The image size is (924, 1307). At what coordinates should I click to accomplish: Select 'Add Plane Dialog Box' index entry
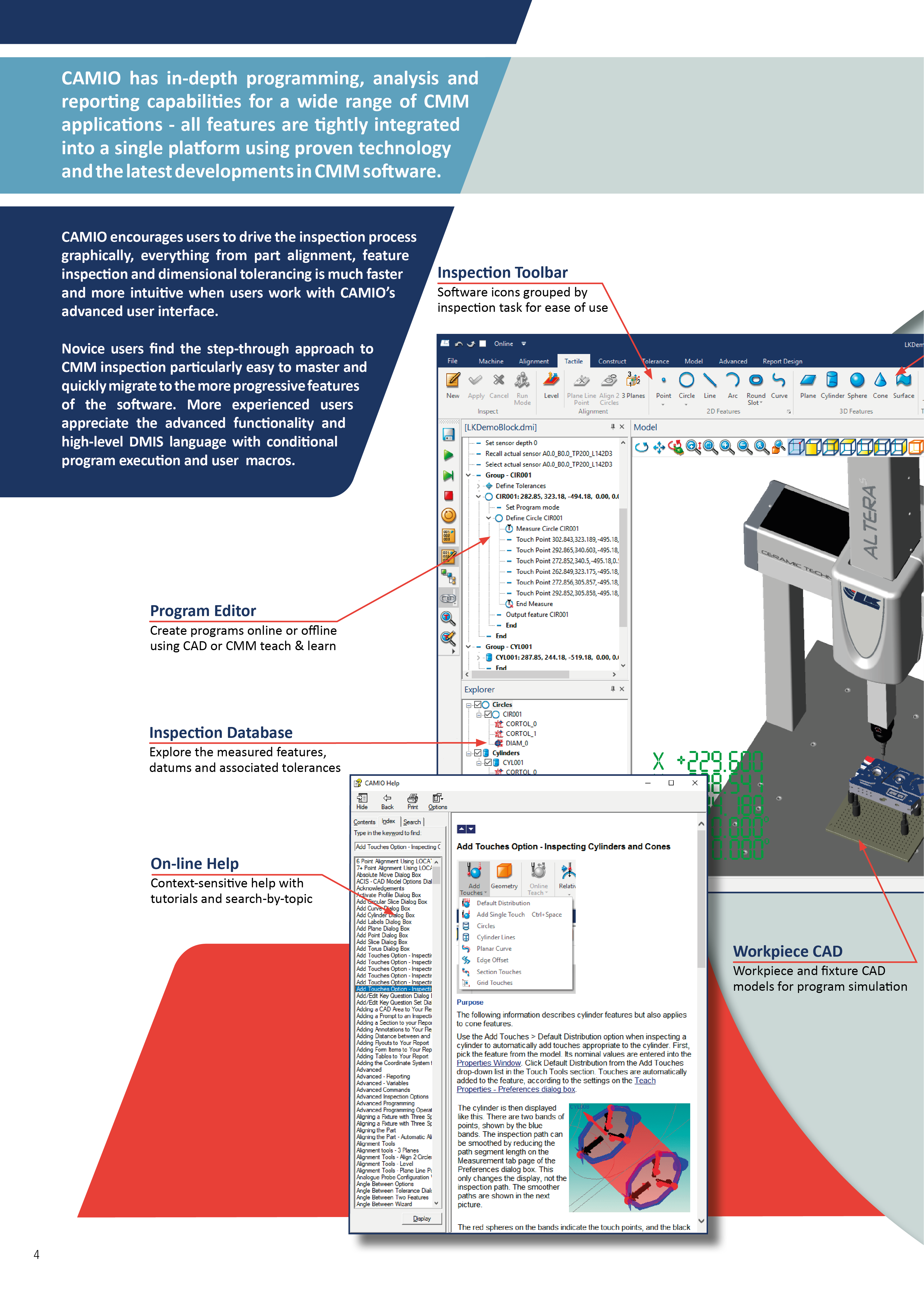382,929
